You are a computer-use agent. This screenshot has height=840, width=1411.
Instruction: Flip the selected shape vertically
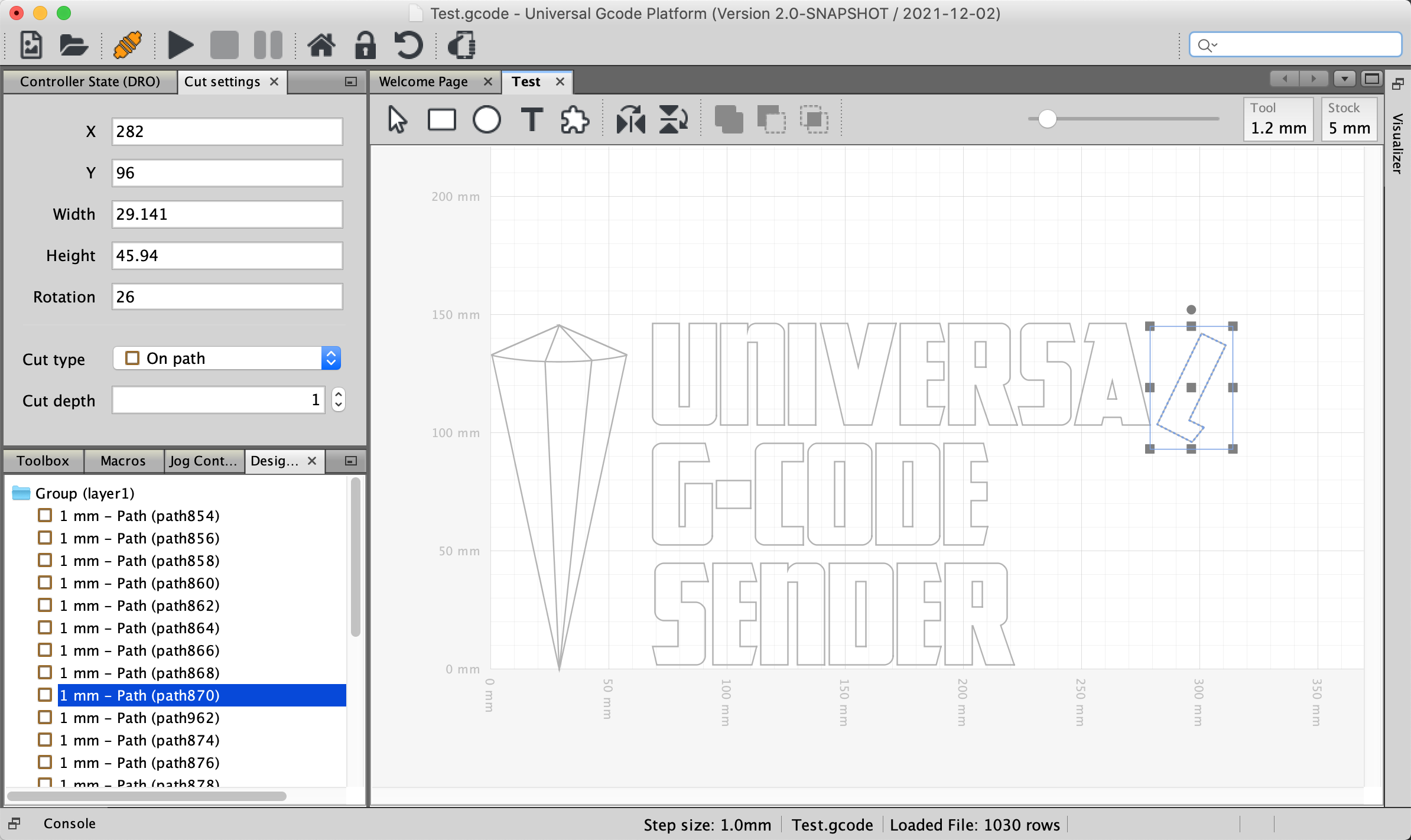(673, 119)
